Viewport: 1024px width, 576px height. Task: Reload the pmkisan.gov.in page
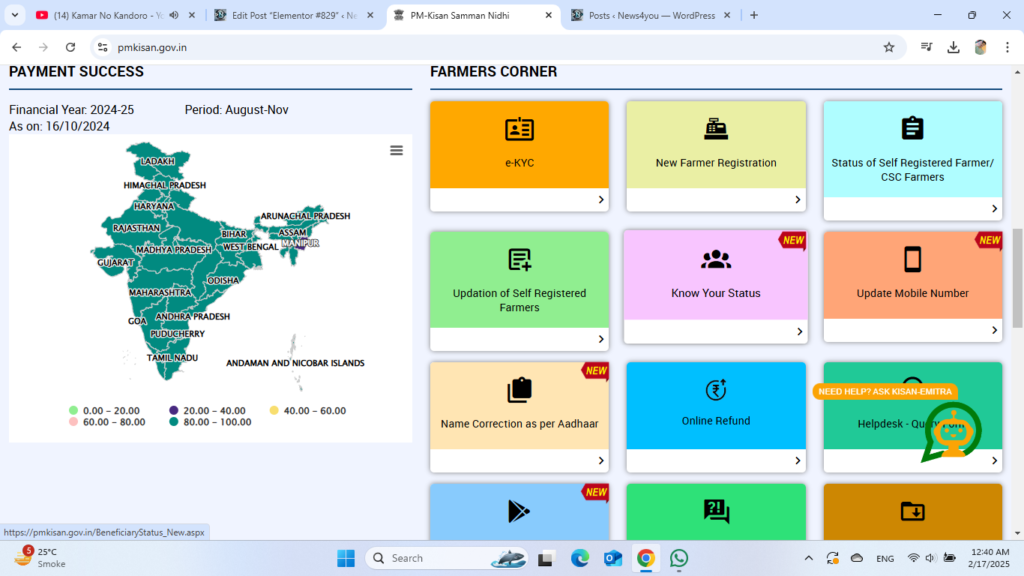point(71,47)
